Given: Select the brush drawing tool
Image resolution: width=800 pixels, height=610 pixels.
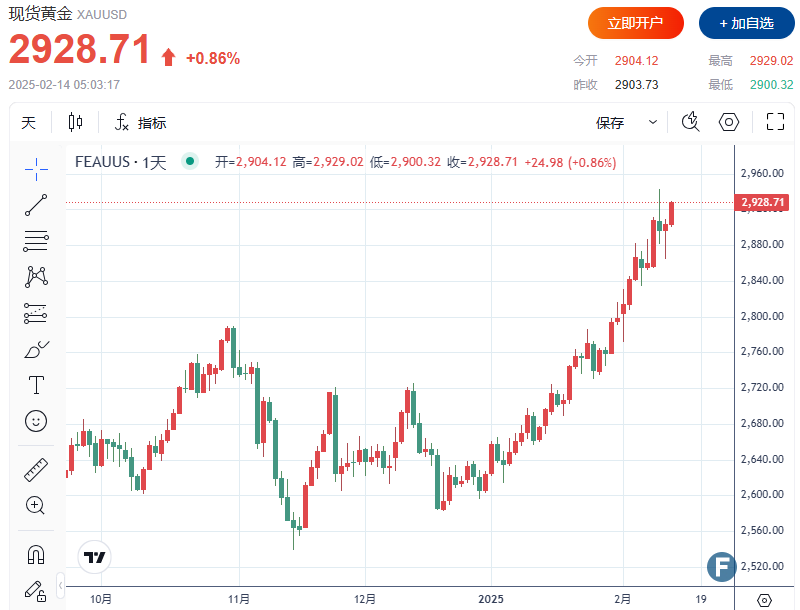Looking at the screenshot, I should tap(36, 349).
